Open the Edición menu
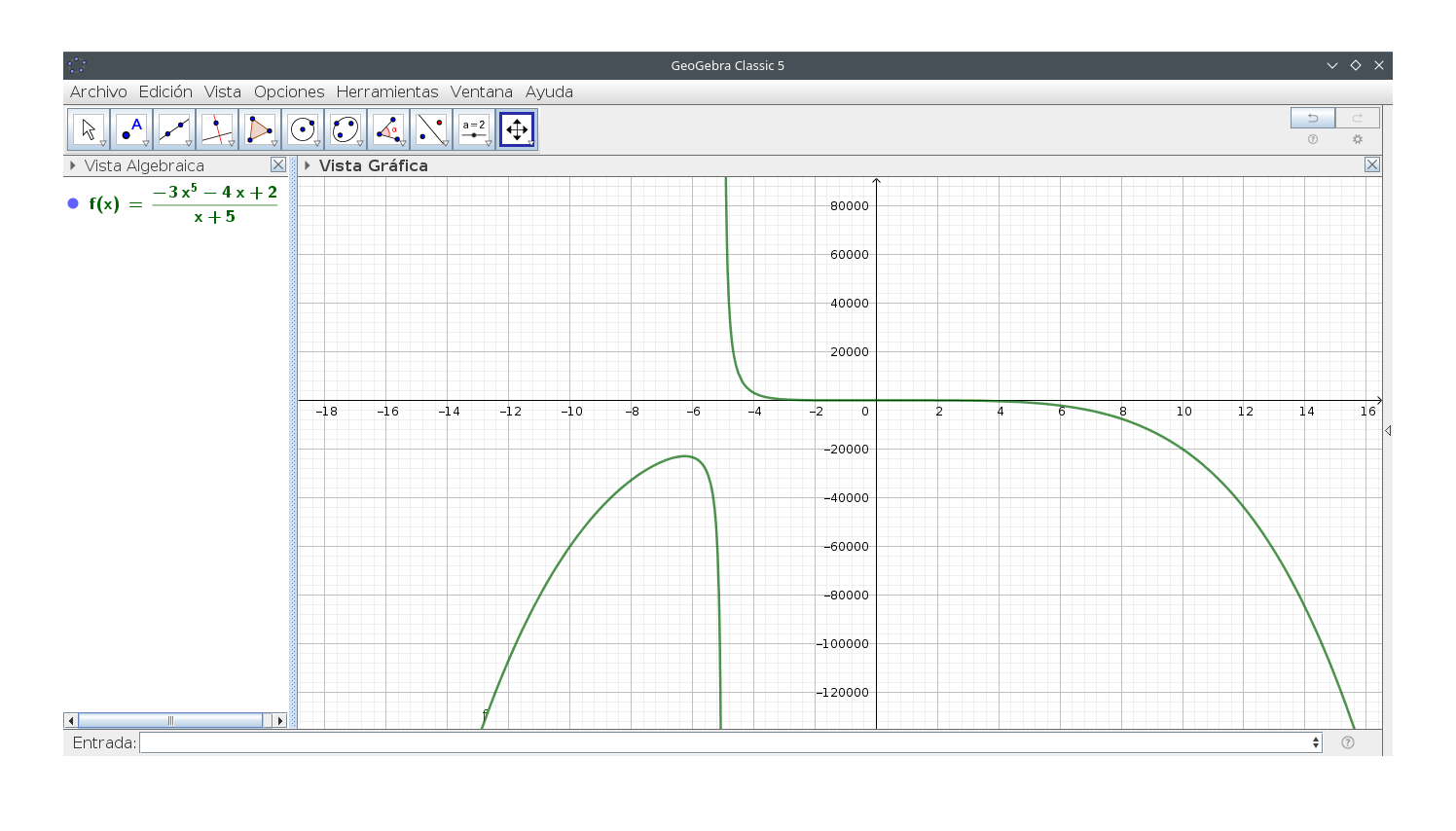This screenshot has width=1456, height=831. [x=165, y=91]
